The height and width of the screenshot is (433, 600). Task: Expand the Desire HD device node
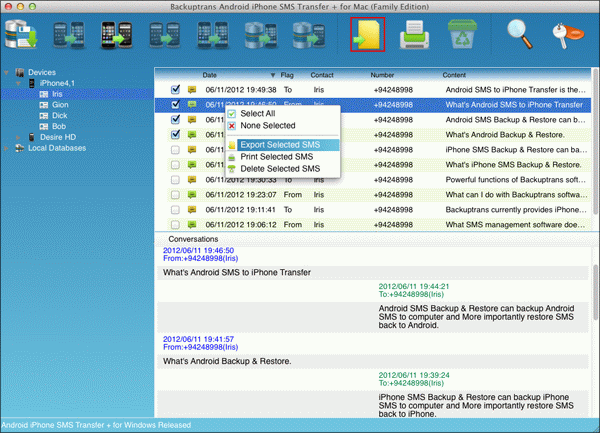[x=20, y=136]
